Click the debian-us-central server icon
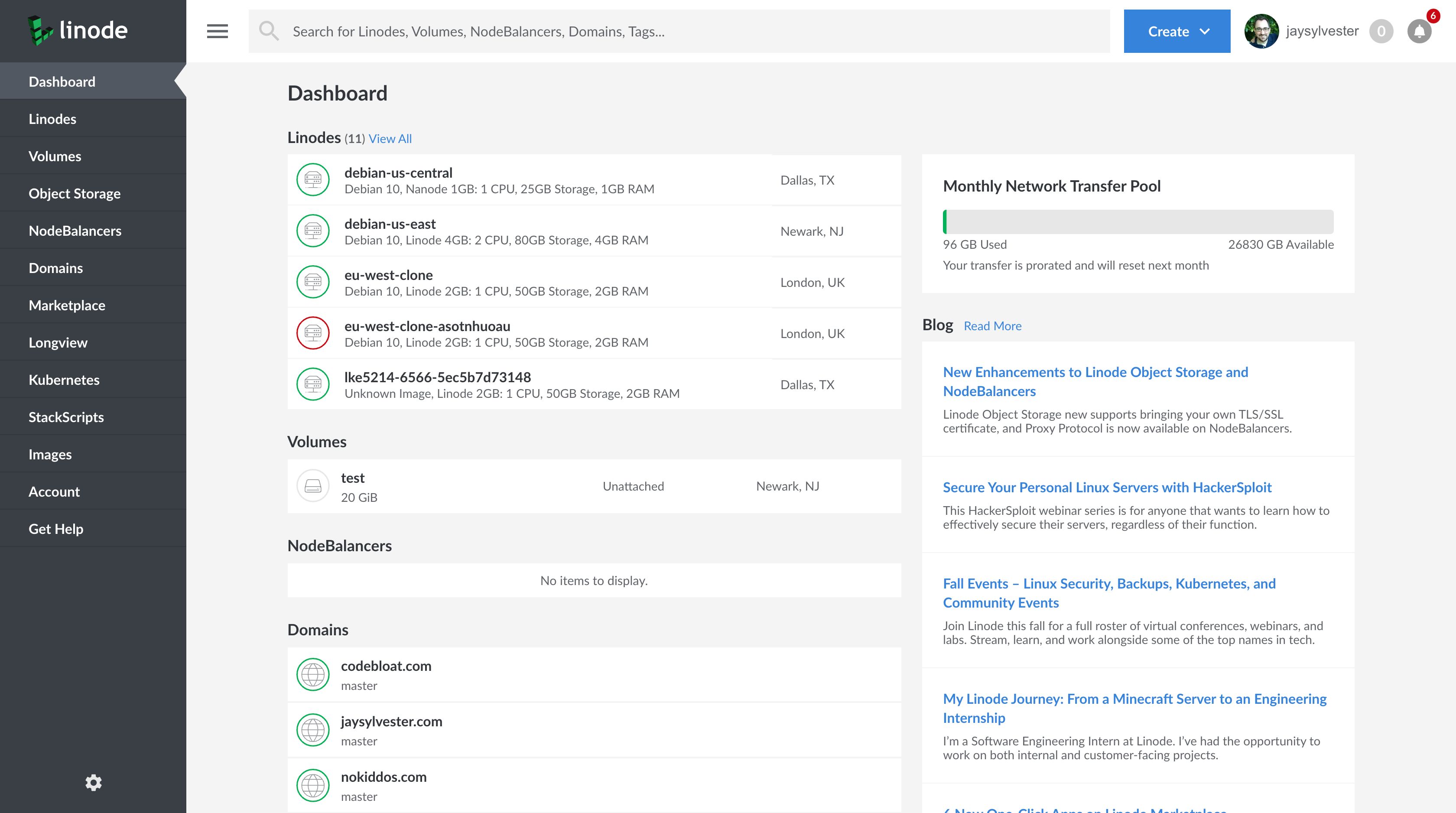Image resolution: width=1456 pixels, height=813 pixels. pos(312,180)
